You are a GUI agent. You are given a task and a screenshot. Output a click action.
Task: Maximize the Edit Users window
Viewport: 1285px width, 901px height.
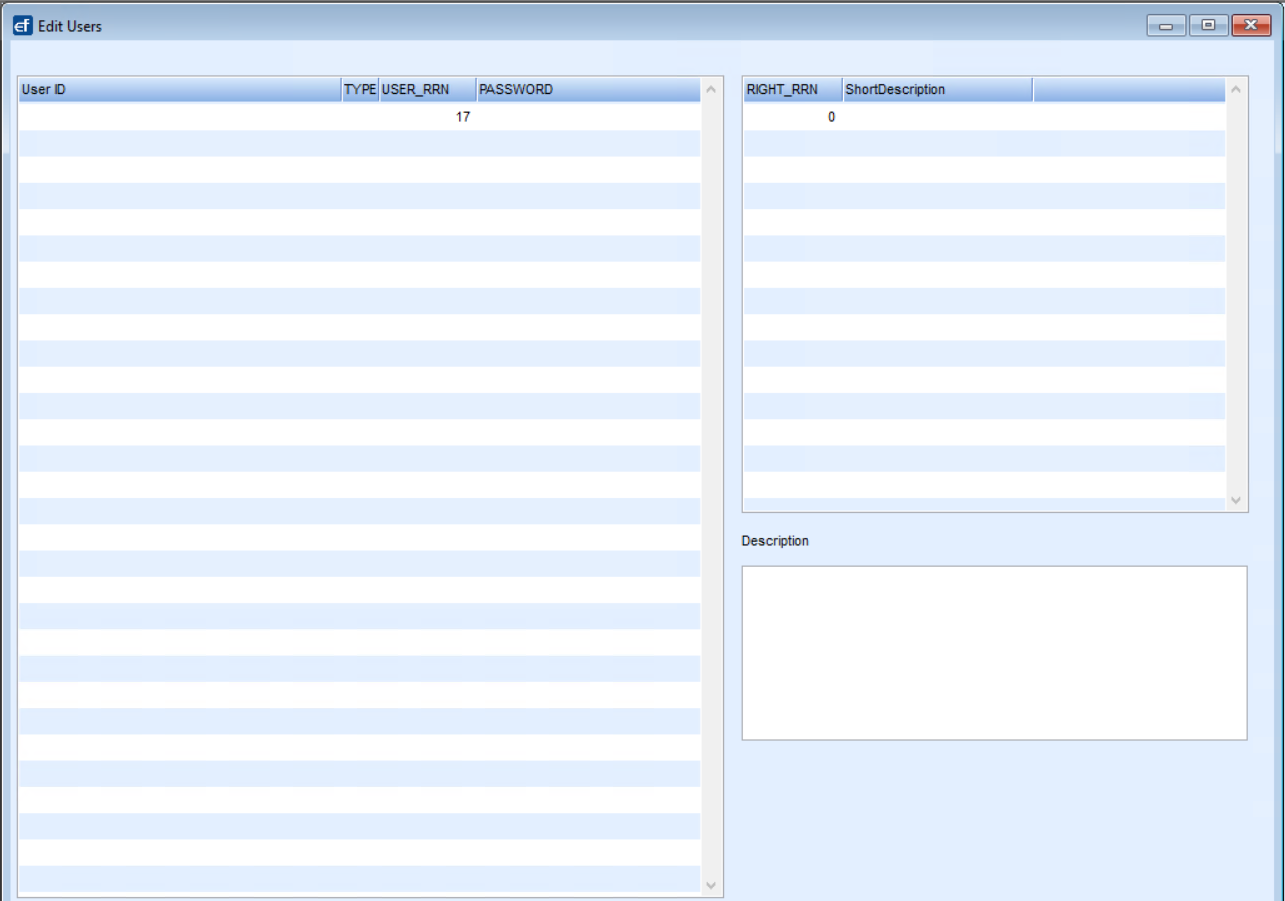click(1209, 26)
